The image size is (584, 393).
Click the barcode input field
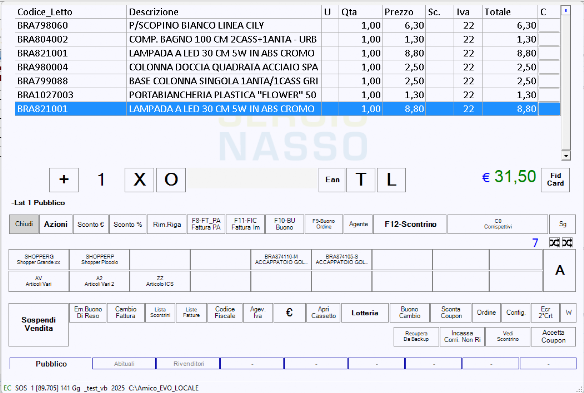coord(252,180)
